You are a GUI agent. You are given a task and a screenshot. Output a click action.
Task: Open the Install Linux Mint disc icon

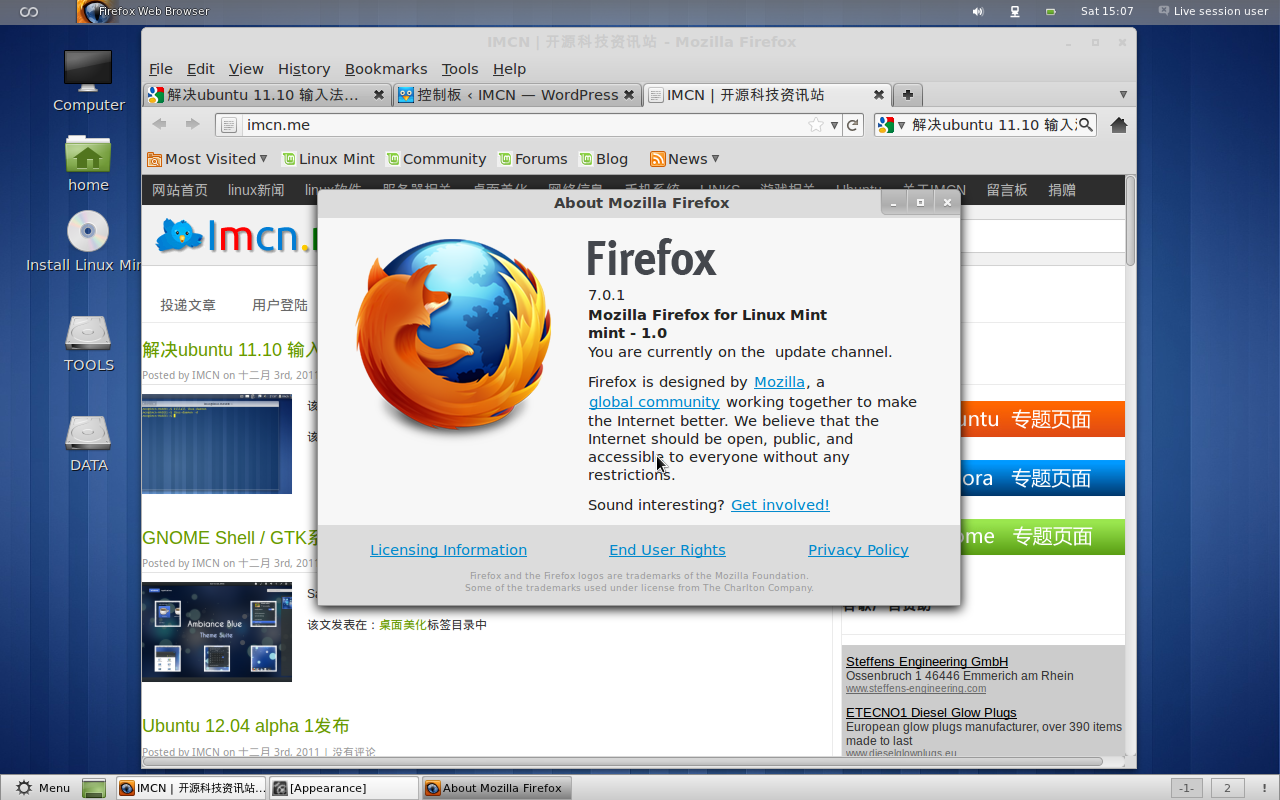[88, 231]
